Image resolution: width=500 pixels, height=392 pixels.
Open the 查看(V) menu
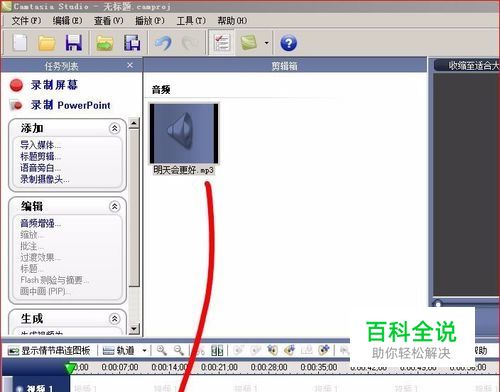(109, 21)
